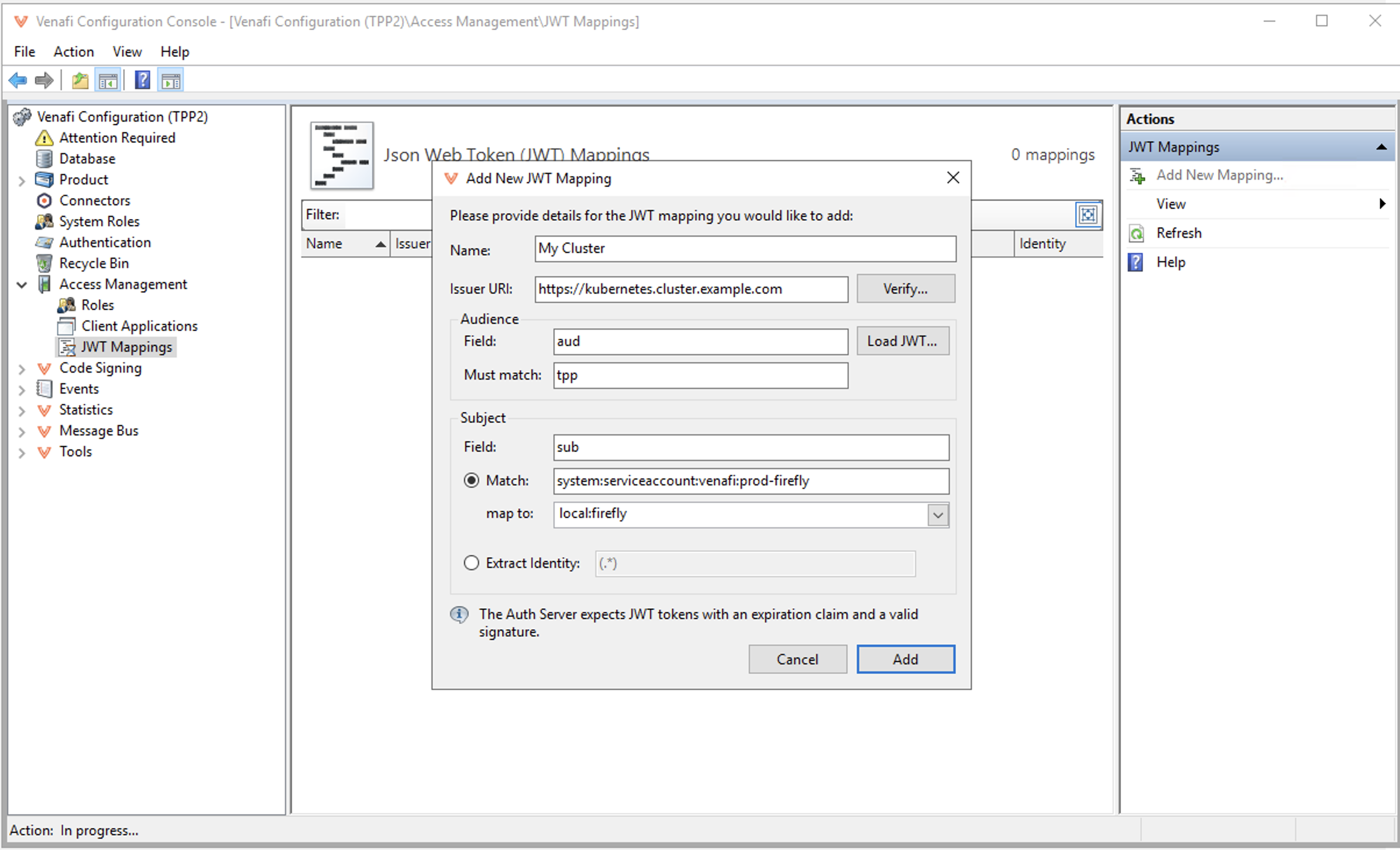
Task: Click the Message Bus Venafi icon
Action: (44, 431)
